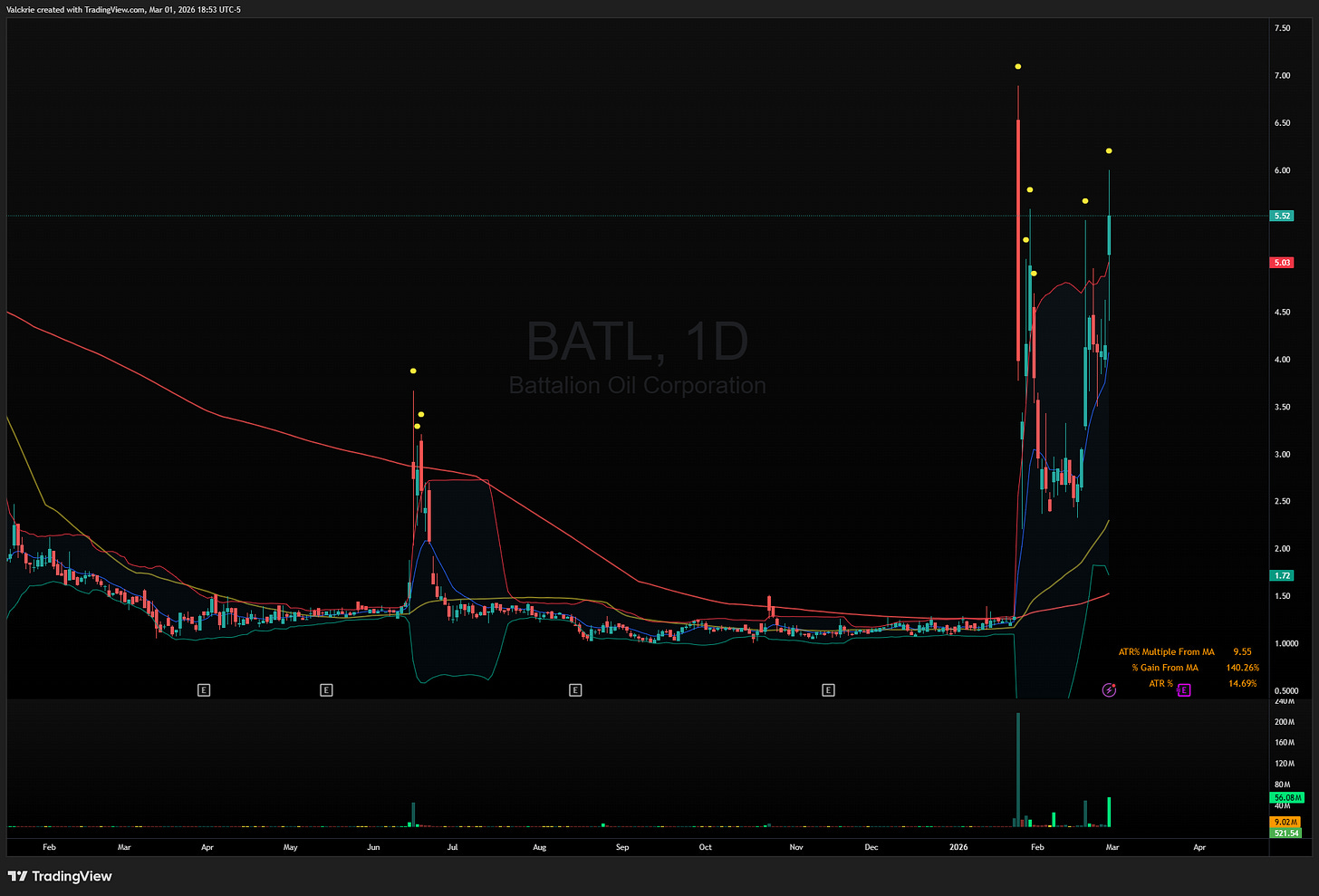Click the June volume spike bar
This screenshot has height=896, width=1319.
413,814
